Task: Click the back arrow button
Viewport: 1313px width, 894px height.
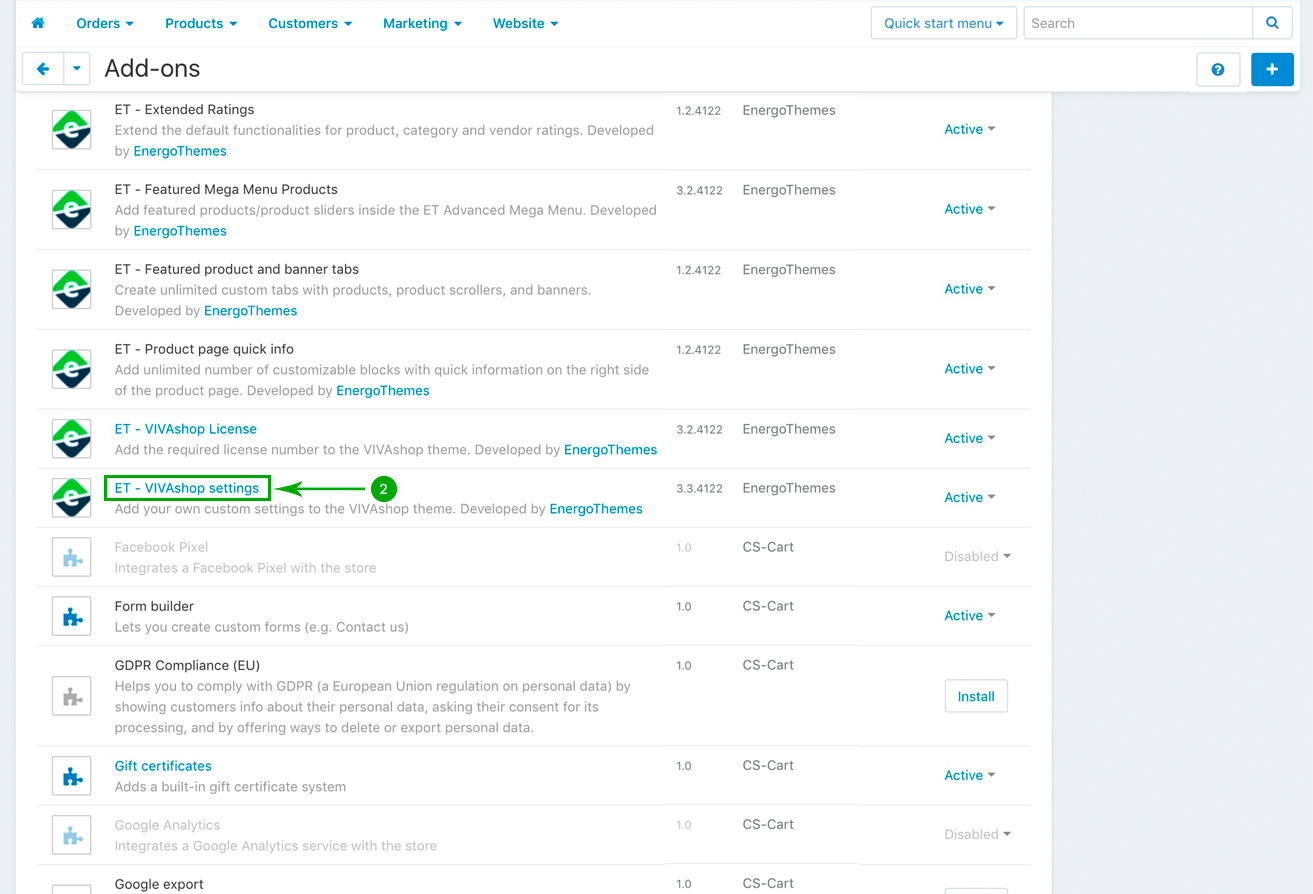Action: [43, 69]
